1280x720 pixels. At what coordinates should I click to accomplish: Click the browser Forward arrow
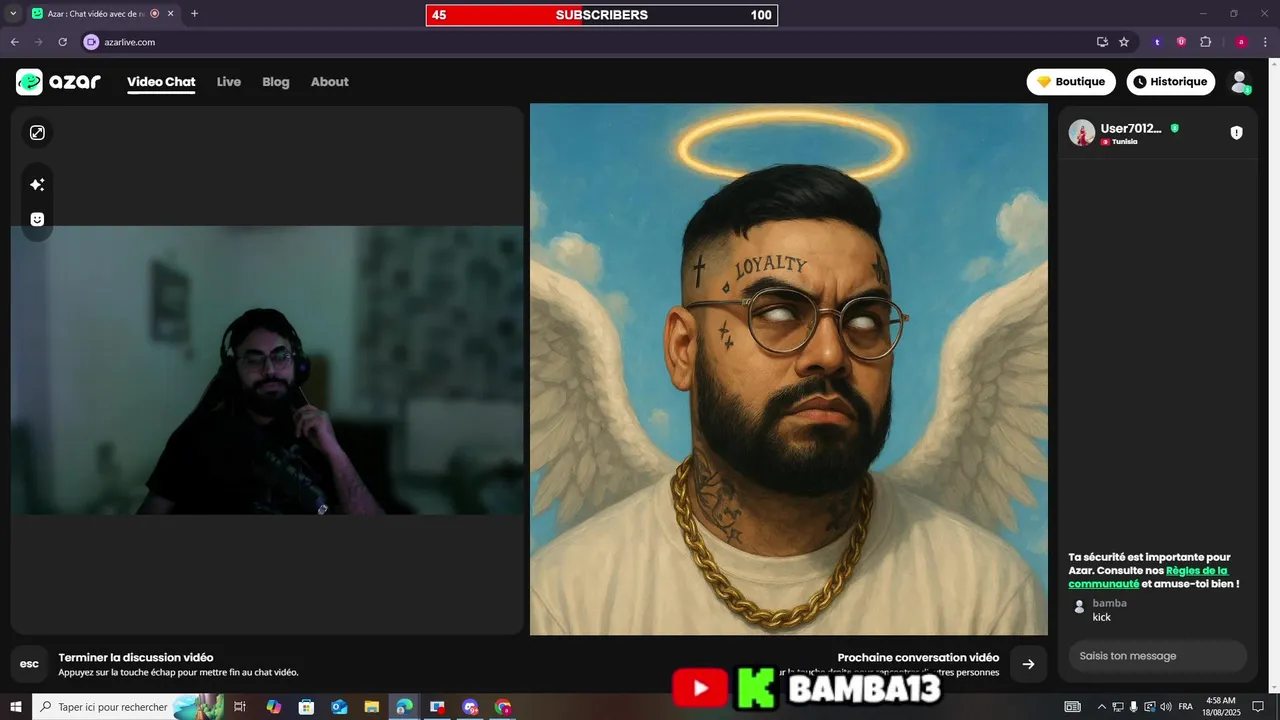pos(38,42)
